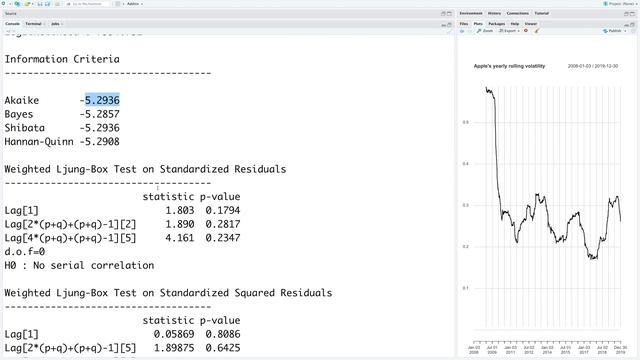Open the Project (None) menu
Image resolution: width=640 pixels, height=360 pixels.
(620, 4)
